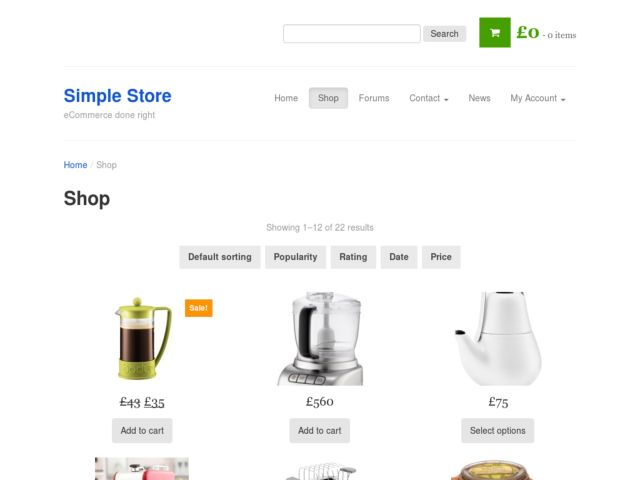Open the green French press product image

point(142,338)
